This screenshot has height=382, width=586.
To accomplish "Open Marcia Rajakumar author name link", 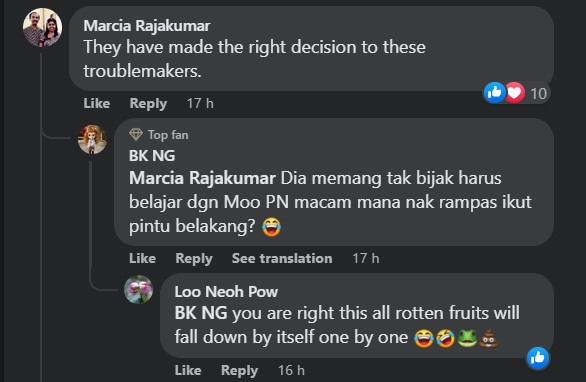I will click(147, 26).
